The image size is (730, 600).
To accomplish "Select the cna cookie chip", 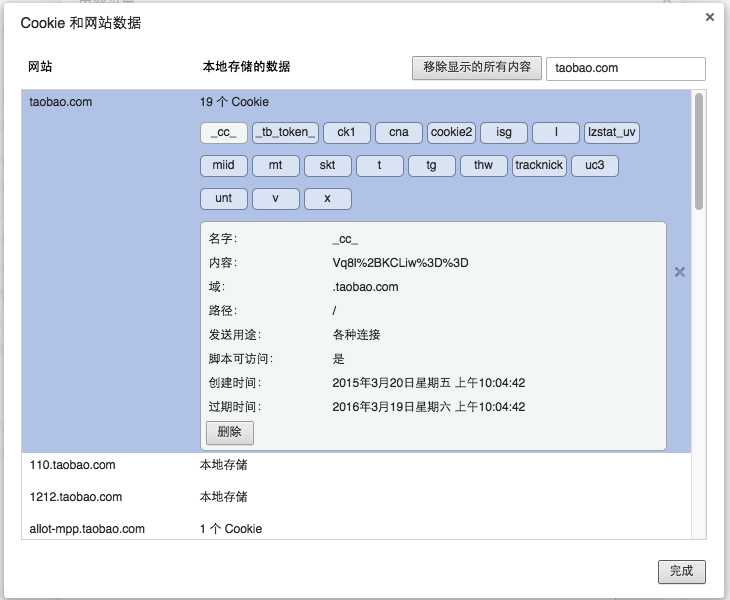I will point(399,133).
